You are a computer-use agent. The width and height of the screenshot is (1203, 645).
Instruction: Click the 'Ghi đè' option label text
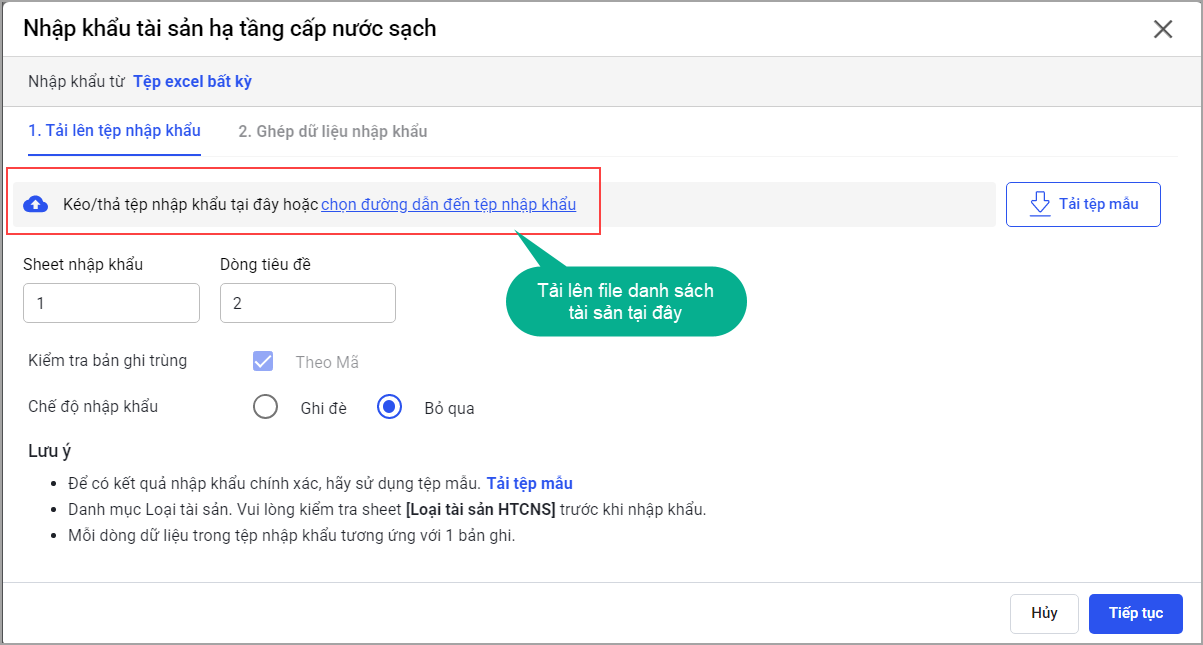(x=323, y=408)
